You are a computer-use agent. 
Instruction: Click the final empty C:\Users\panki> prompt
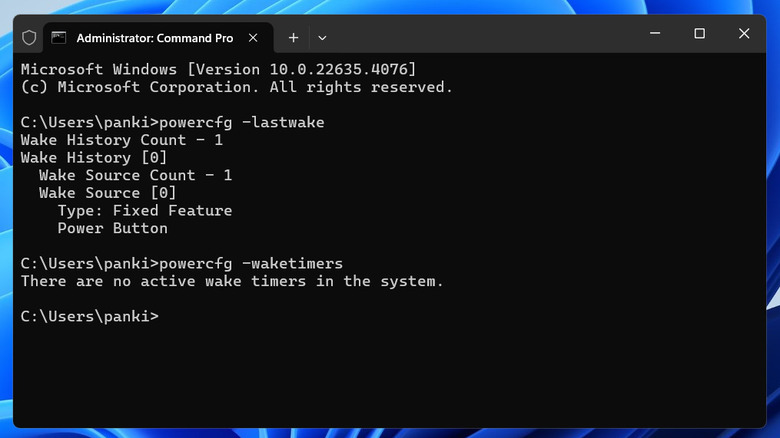pos(90,317)
